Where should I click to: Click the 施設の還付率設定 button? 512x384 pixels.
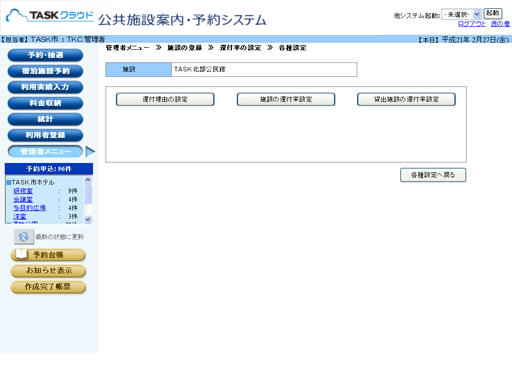click(286, 99)
